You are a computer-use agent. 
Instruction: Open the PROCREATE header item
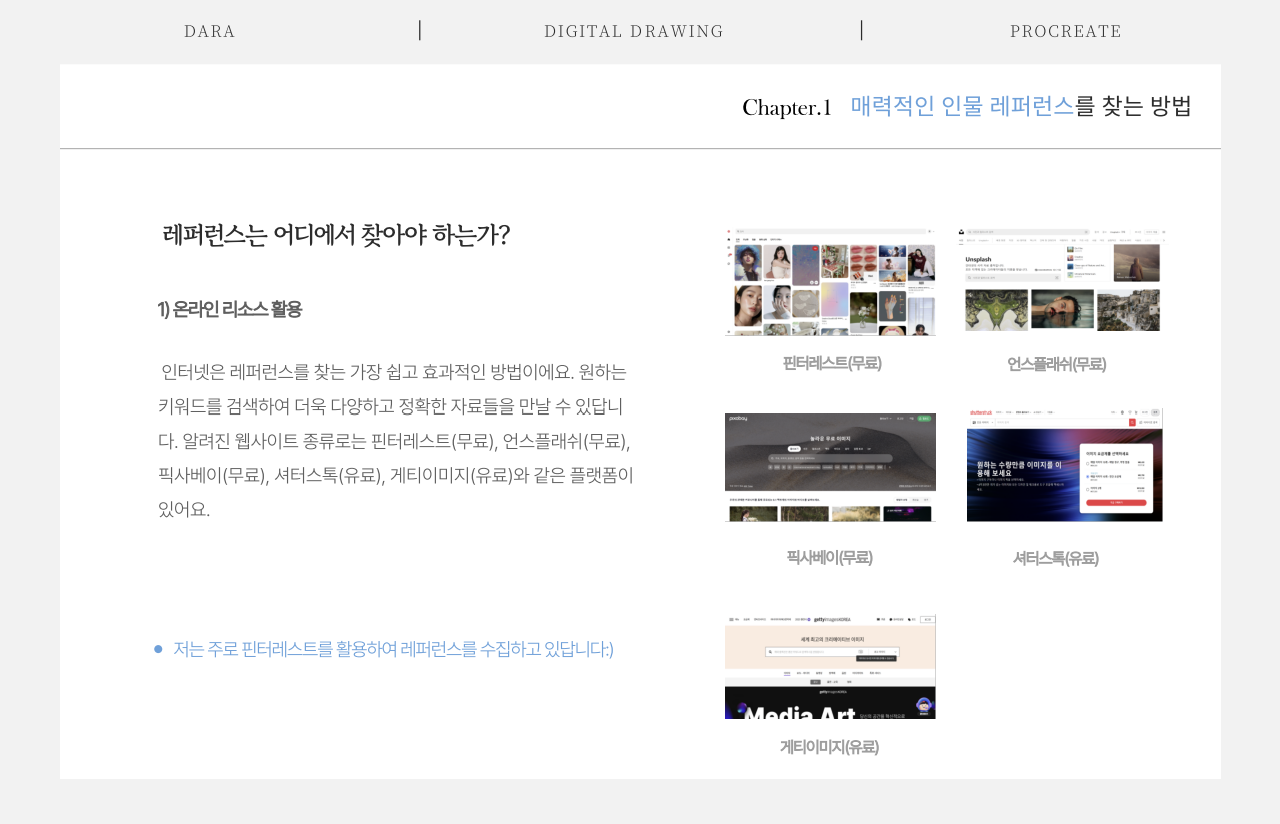click(1066, 31)
